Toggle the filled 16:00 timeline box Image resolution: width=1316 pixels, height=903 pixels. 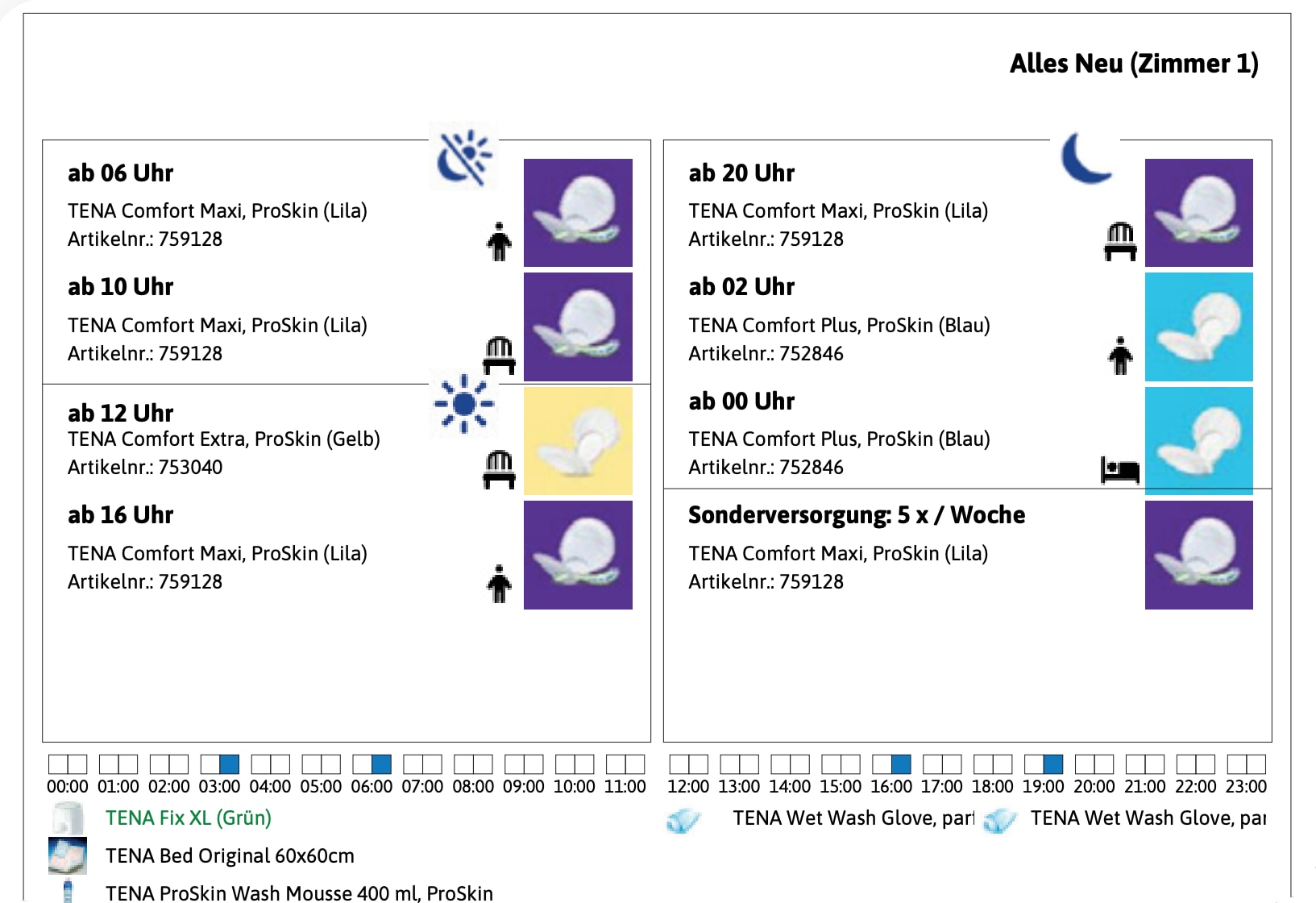[x=901, y=764]
